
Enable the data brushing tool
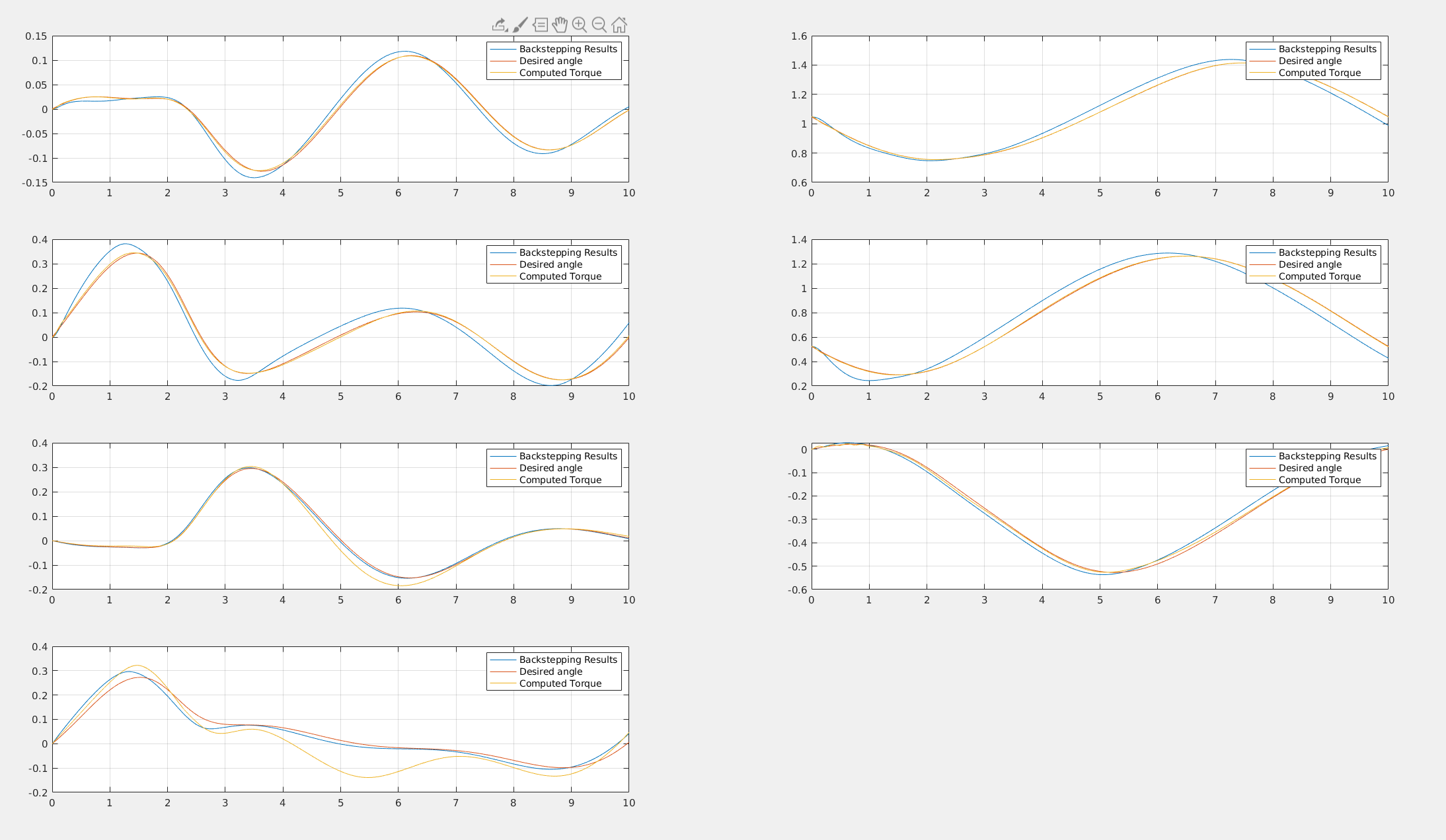click(520, 25)
